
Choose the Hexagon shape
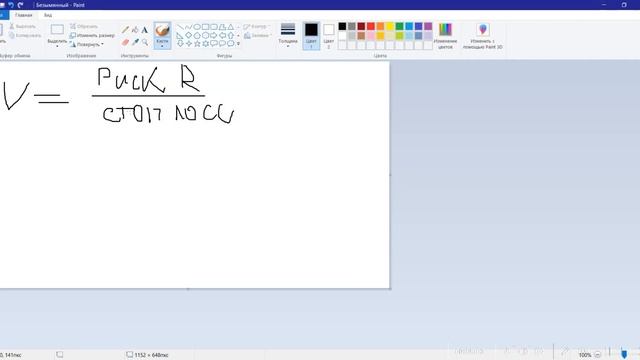coord(205,36)
